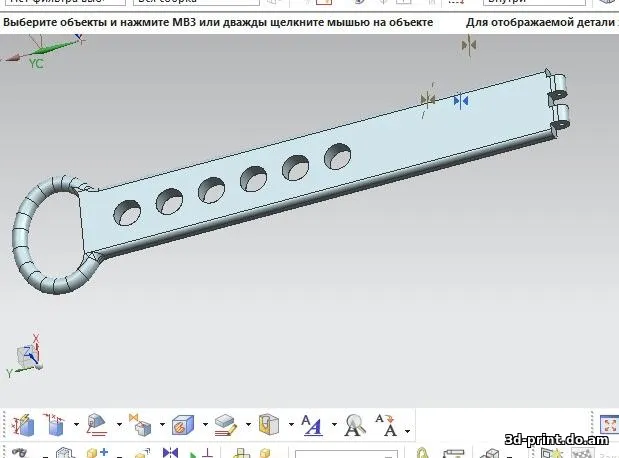619x458 pixels.
Task: Select the gray block with pencil icon
Action: pos(225,425)
